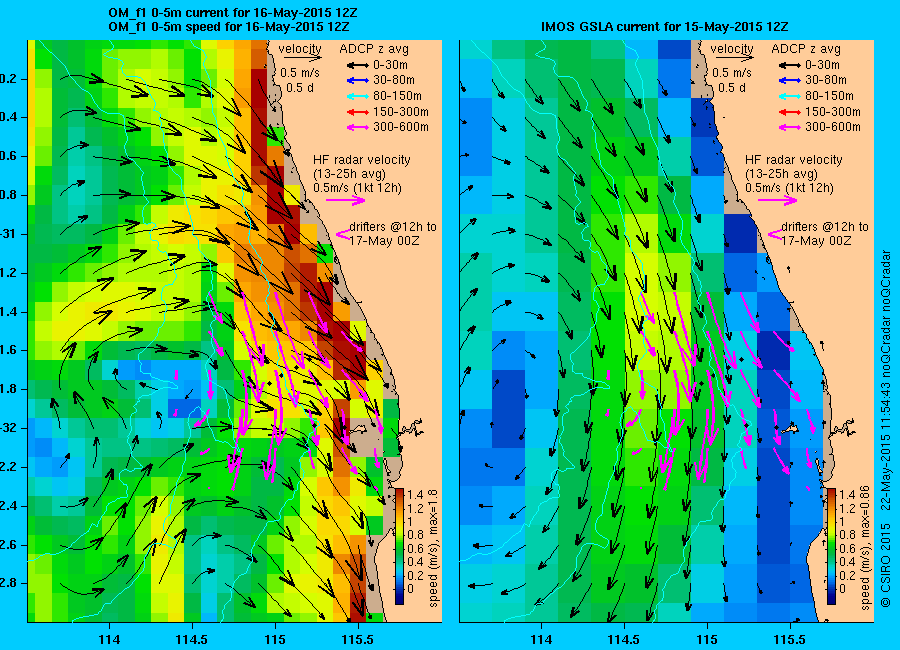Screen dimensions: 900x650
Task: Click longitude label 115 under left panel
Action: [276, 640]
